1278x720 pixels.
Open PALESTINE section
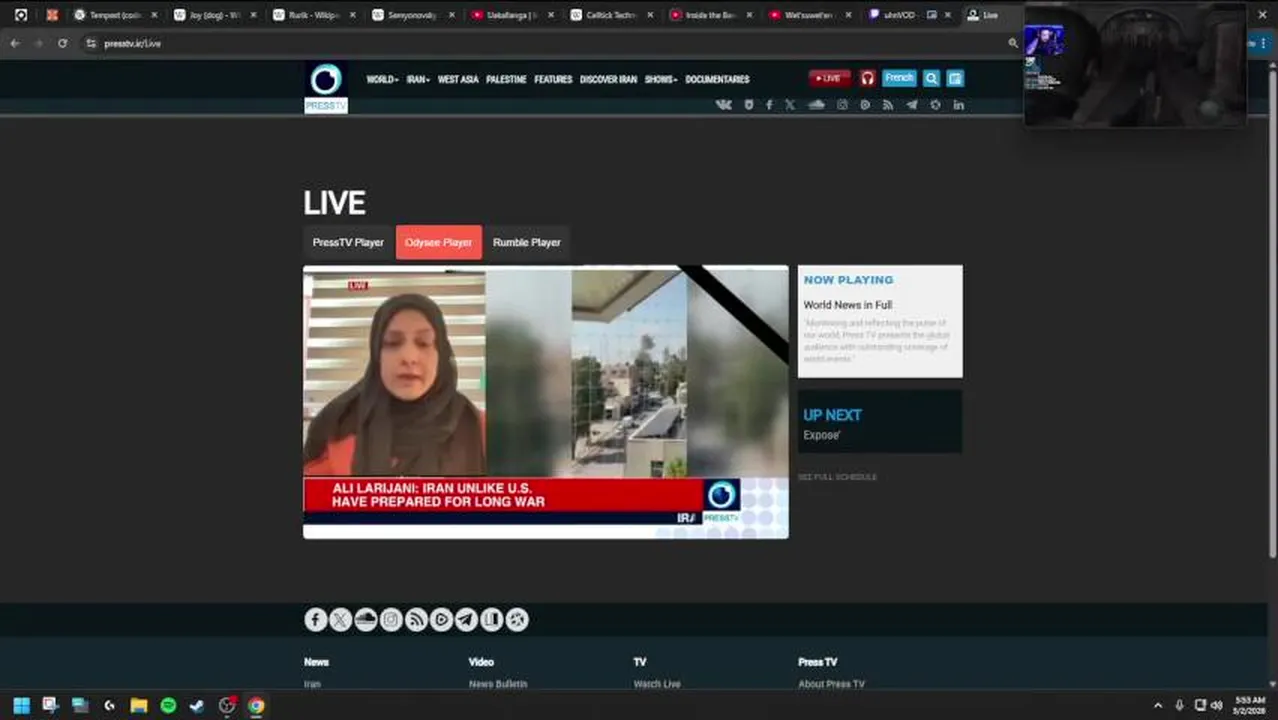(x=506, y=79)
